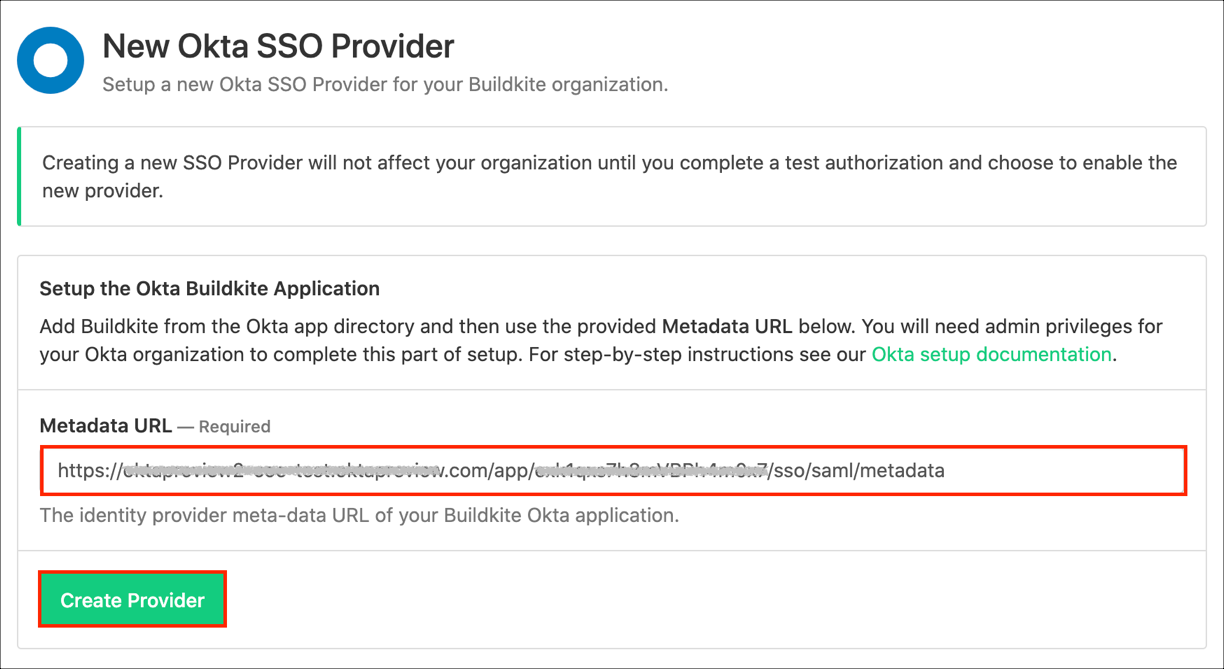Click the subtitle under the page heading
Image resolution: width=1224 pixels, height=669 pixels.
coord(385,85)
